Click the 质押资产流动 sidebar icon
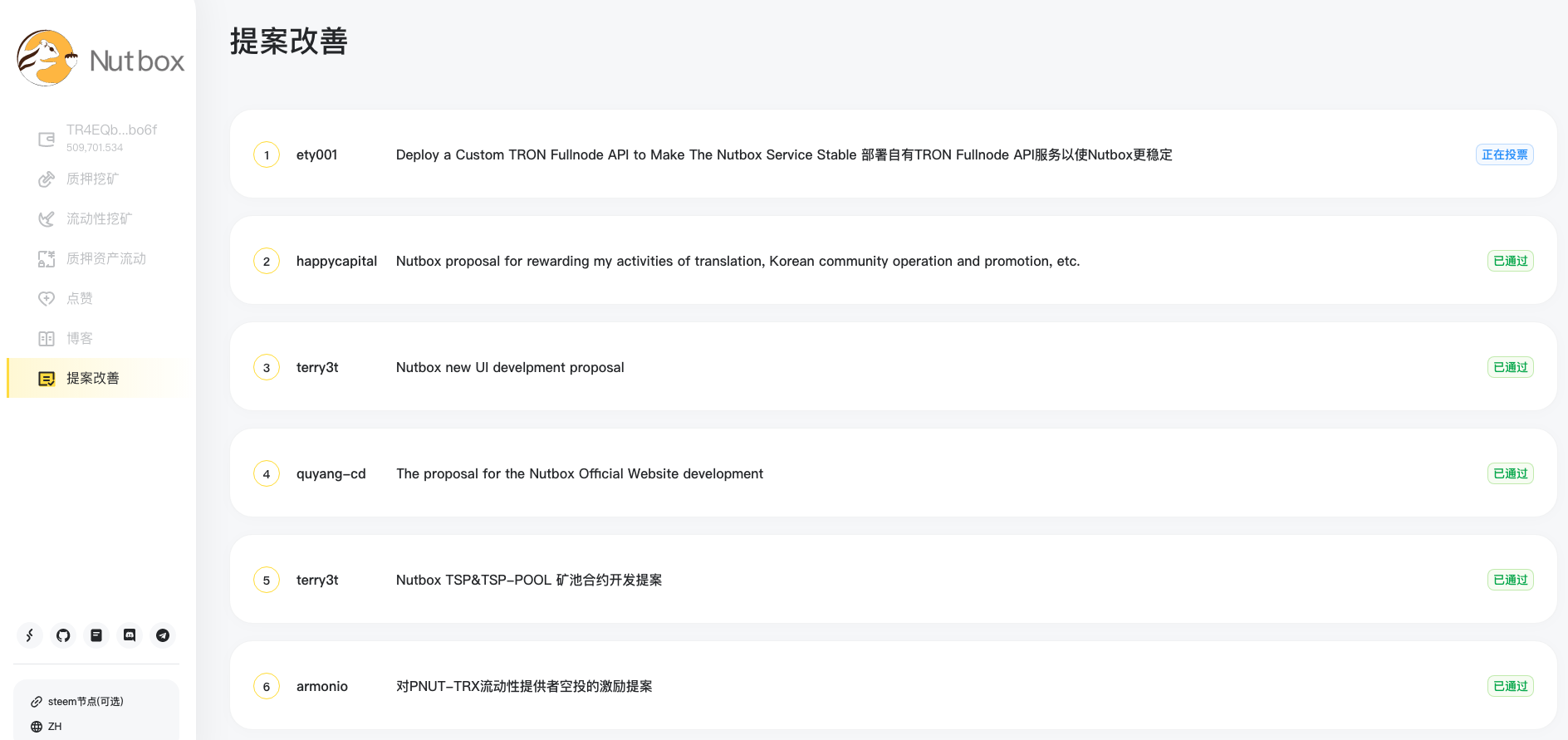Viewport: 1568px width, 740px height. coord(47,259)
